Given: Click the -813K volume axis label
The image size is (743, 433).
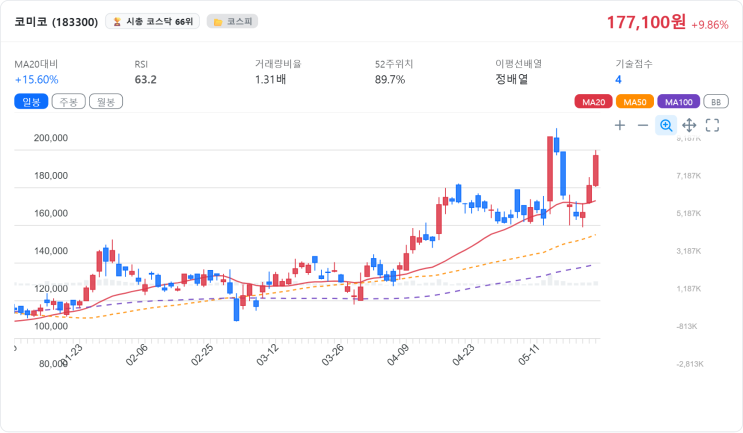Looking at the screenshot, I should pyautogui.click(x=687, y=326).
